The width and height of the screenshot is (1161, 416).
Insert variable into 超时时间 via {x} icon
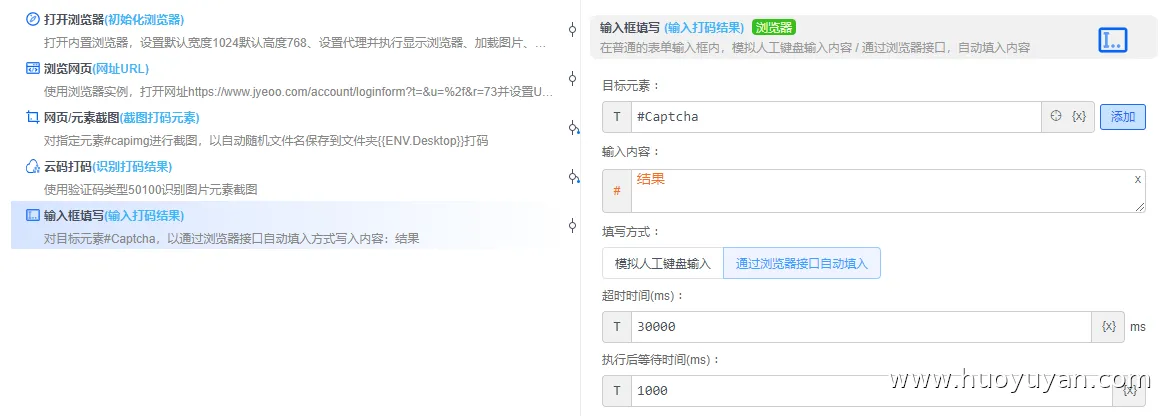click(x=1108, y=326)
